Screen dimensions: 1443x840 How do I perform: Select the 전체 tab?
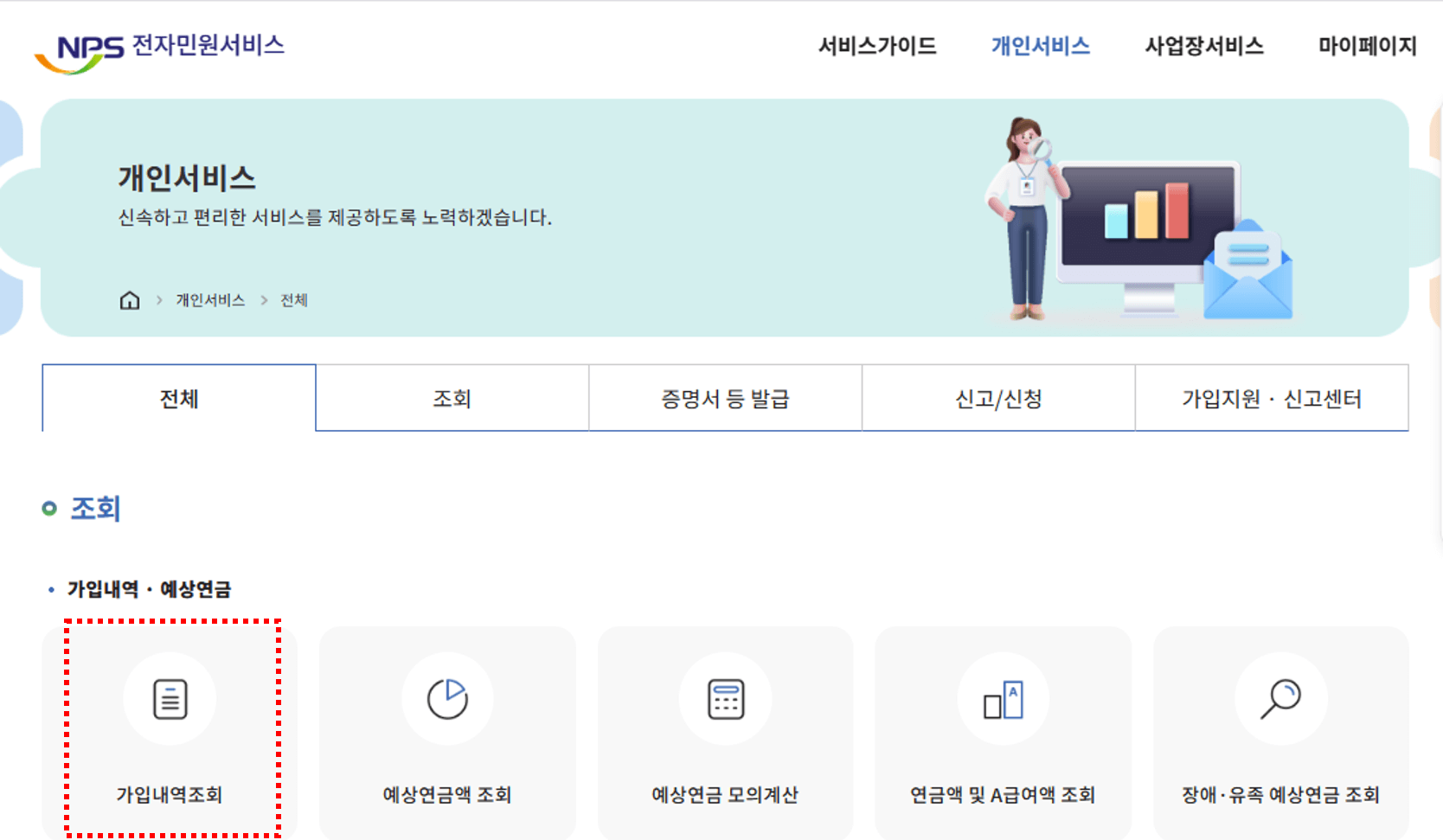(x=178, y=398)
